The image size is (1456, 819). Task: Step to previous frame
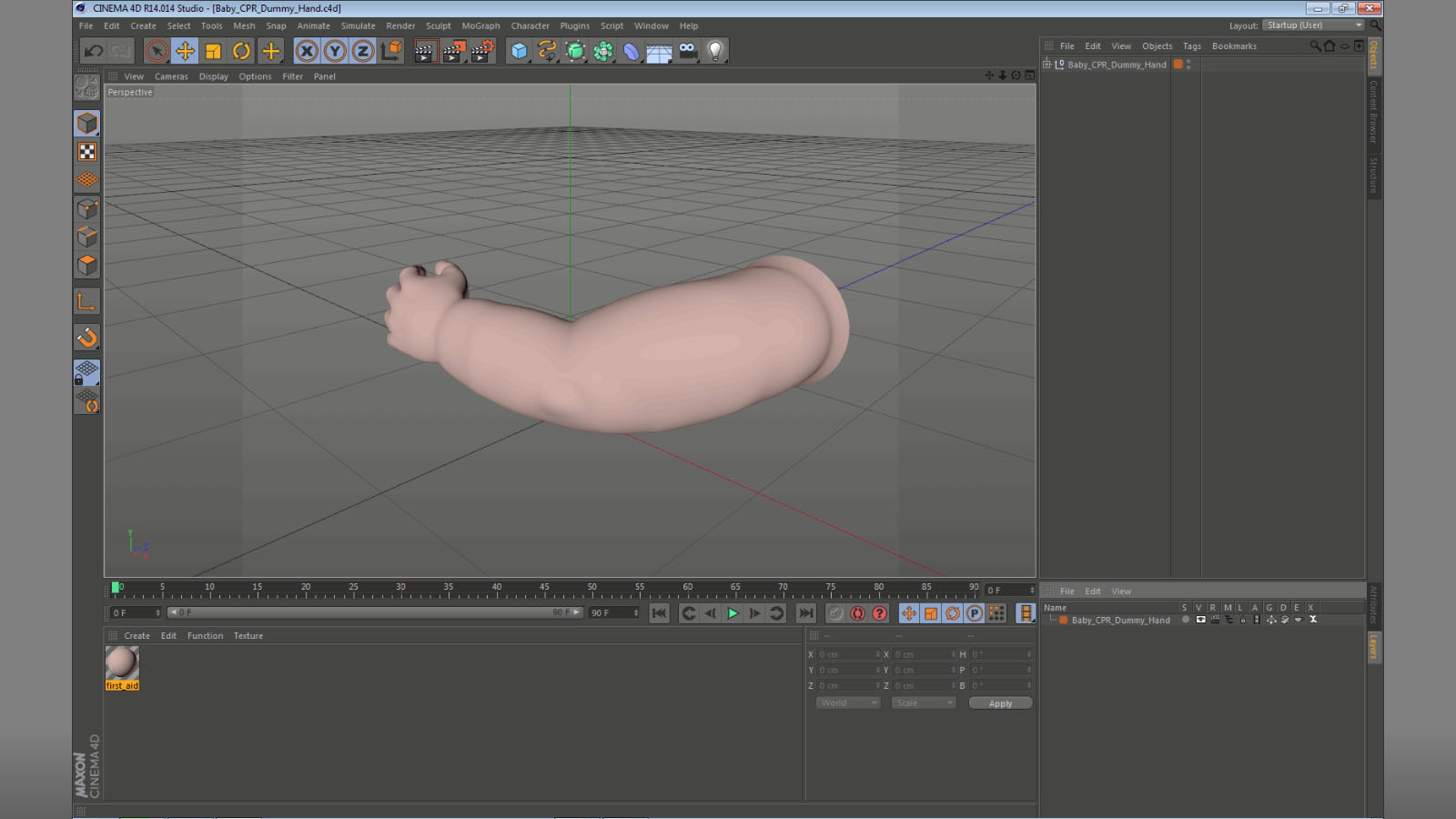(x=711, y=613)
